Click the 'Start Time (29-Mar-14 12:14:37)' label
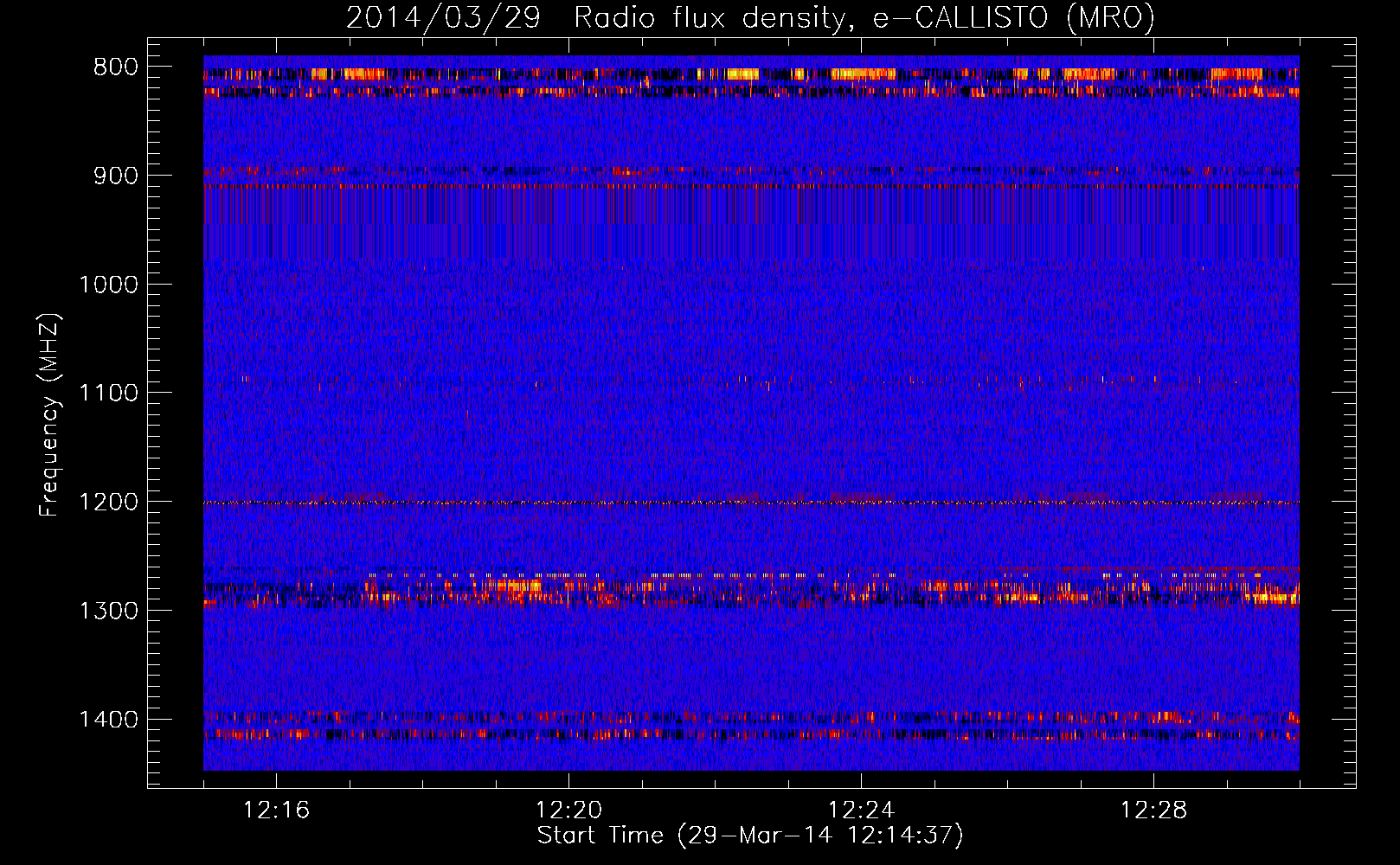Image resolution: width=1400 pixels, height=865 pixels. (750, 836)
